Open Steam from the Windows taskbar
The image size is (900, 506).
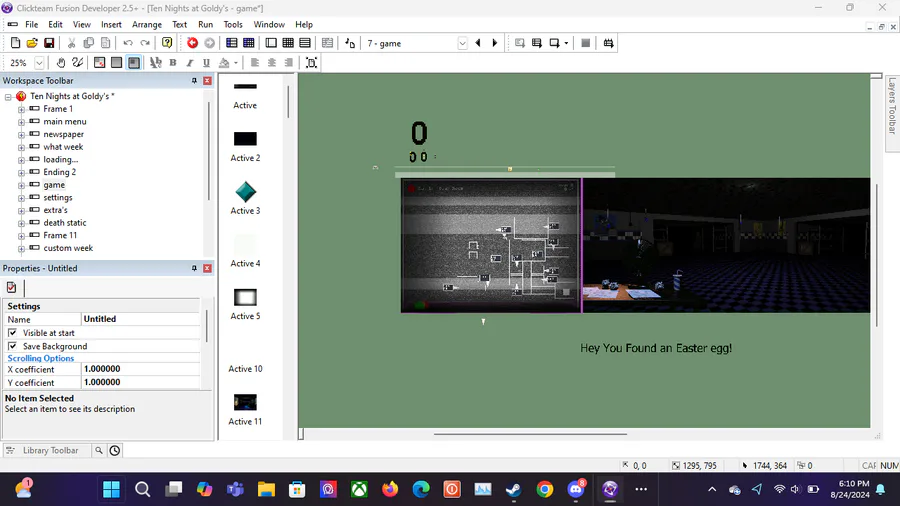click(514, 489)
